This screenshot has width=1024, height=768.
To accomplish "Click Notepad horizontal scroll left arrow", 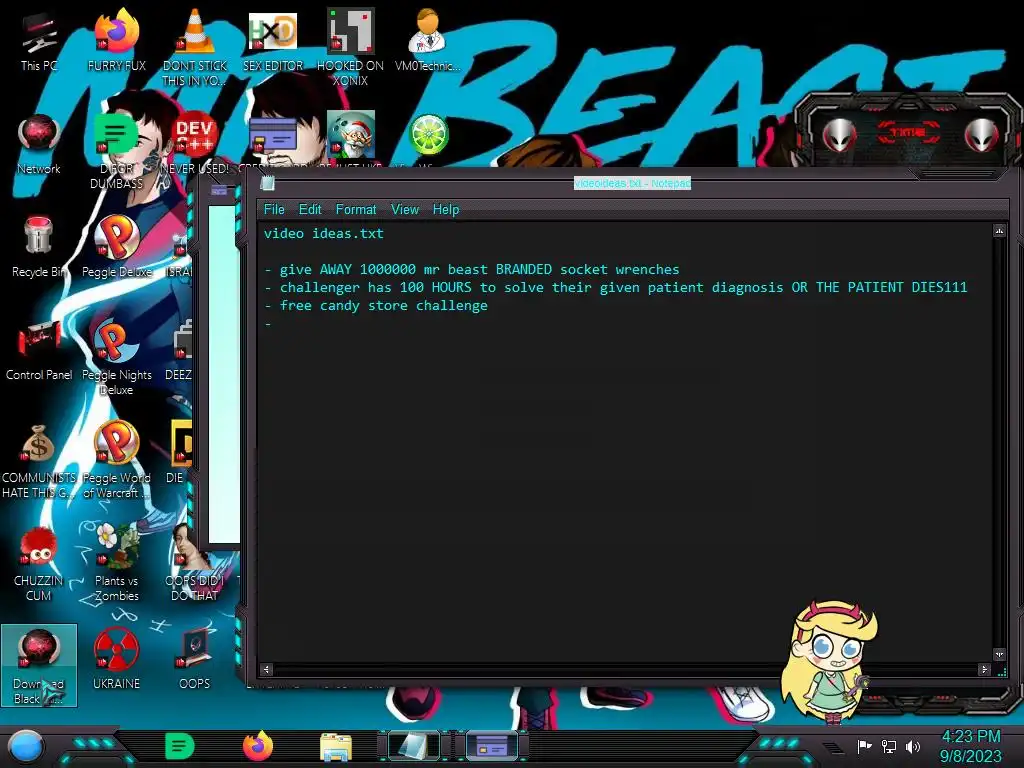I will coord(266,669).
